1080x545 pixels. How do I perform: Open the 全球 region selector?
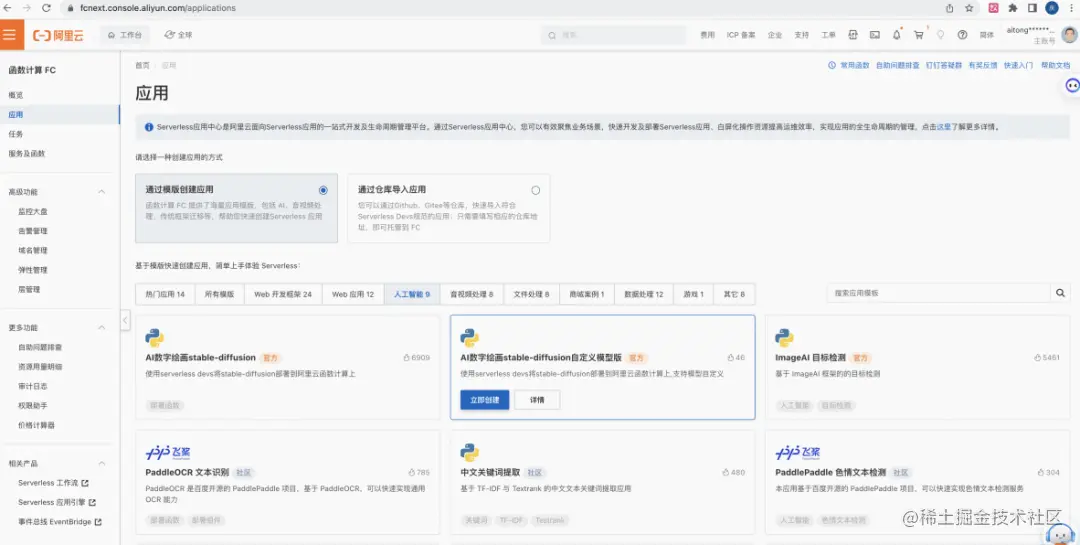(x=178, y=35)
